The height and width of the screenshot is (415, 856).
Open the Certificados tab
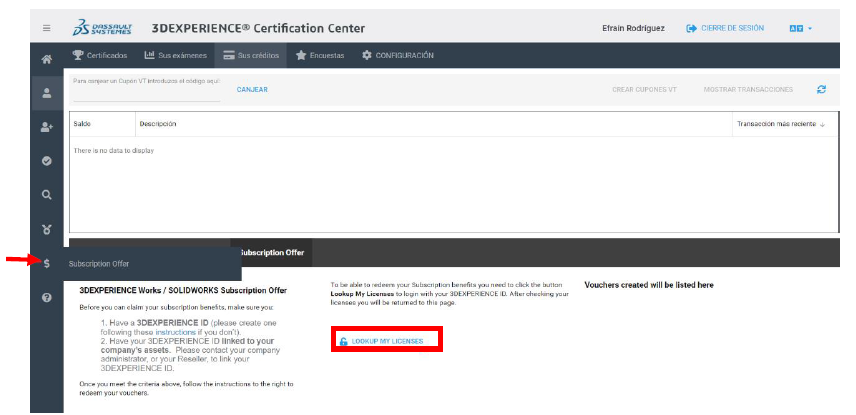click(100, 56)
